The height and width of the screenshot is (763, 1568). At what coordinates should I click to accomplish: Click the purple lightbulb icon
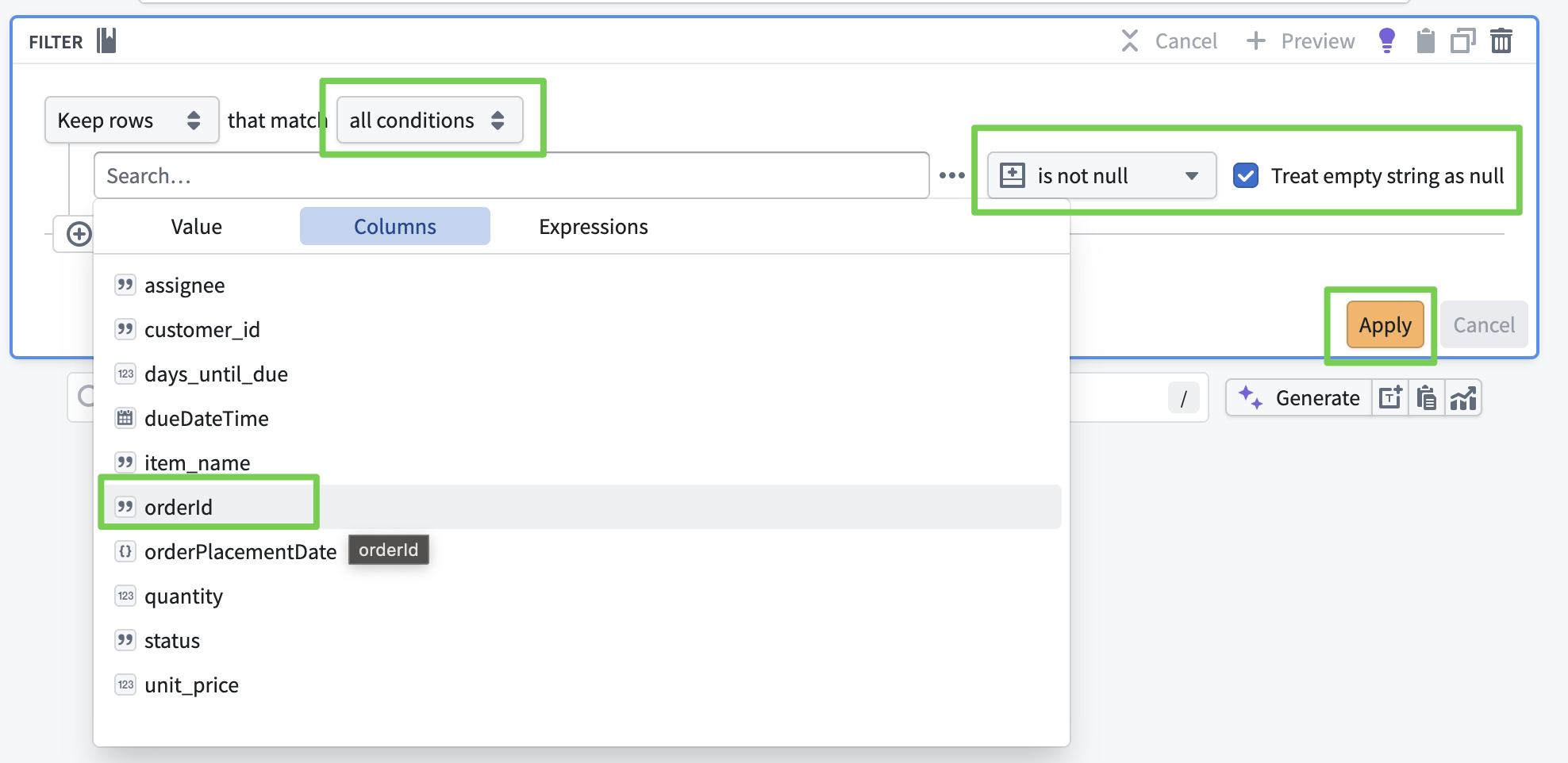coord(1386,40)
